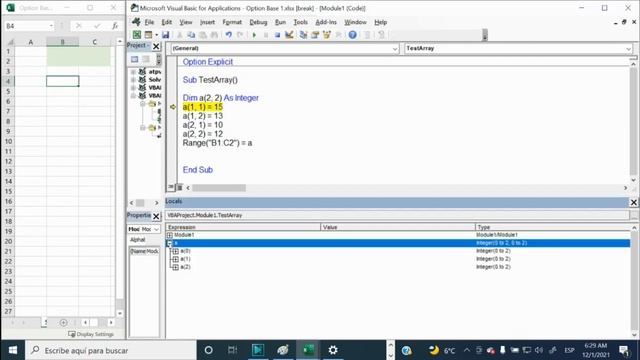Undo the last action via toolbar
The image size is (640, 360).
pos(229,35)
